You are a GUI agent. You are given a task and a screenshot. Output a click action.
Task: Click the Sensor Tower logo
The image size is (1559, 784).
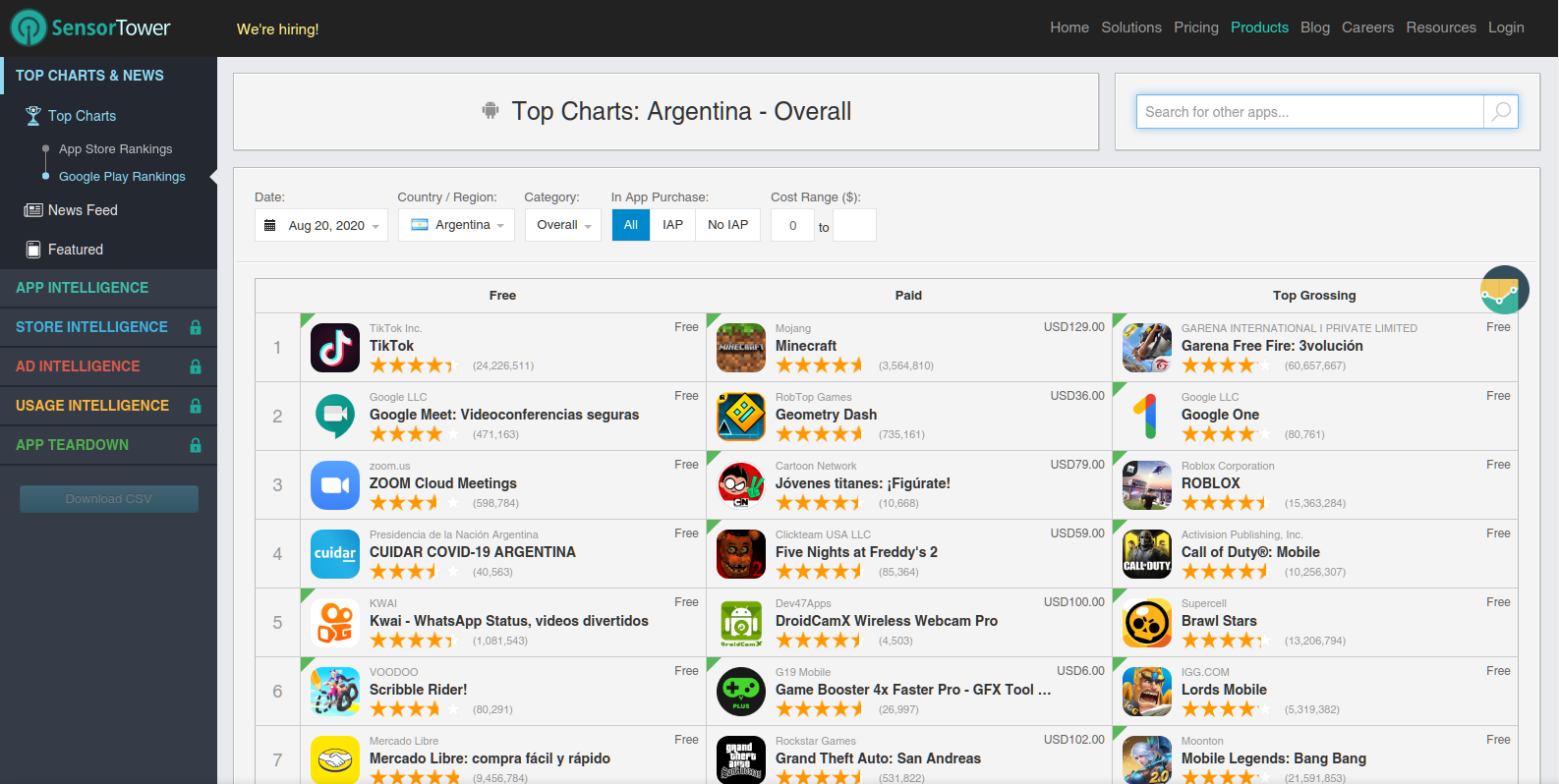90,28
